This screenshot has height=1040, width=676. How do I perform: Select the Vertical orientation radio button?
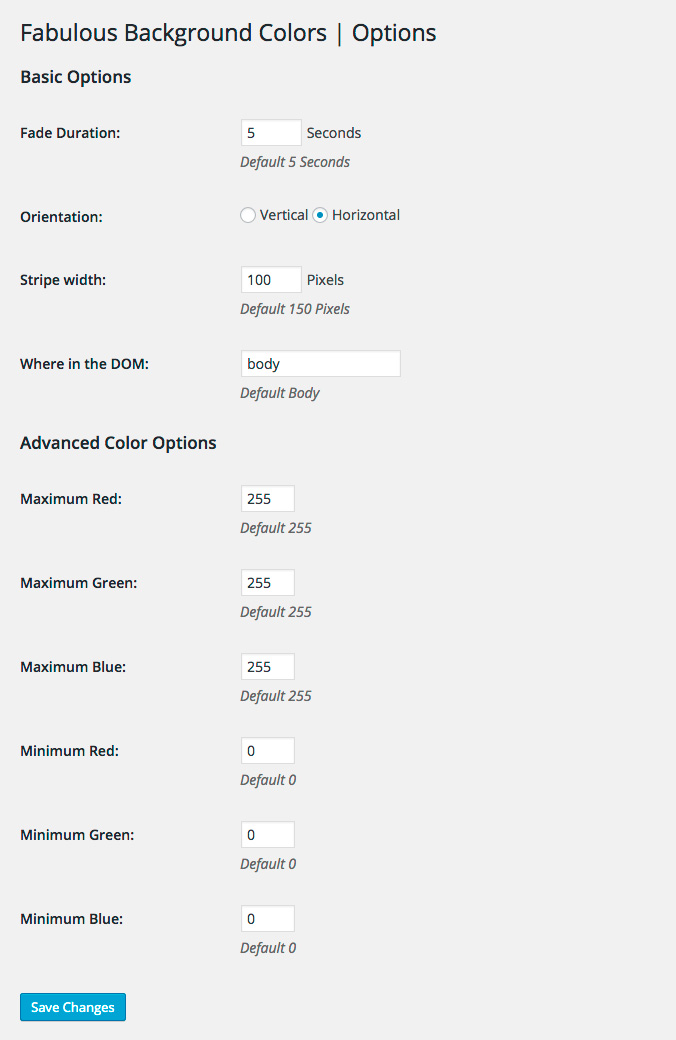pos(248,215)
